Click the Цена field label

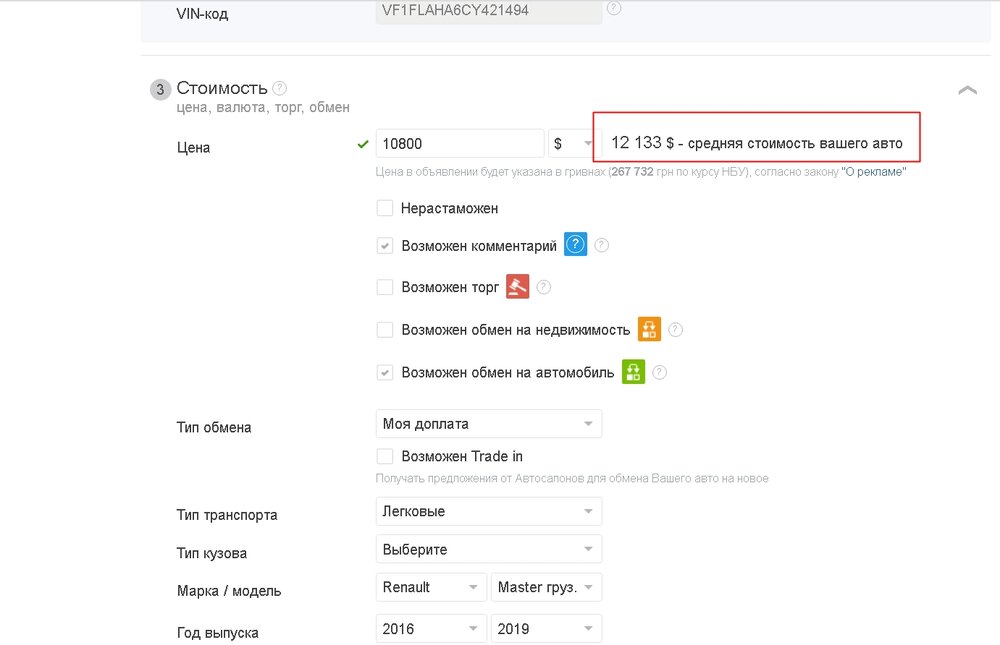193,147
